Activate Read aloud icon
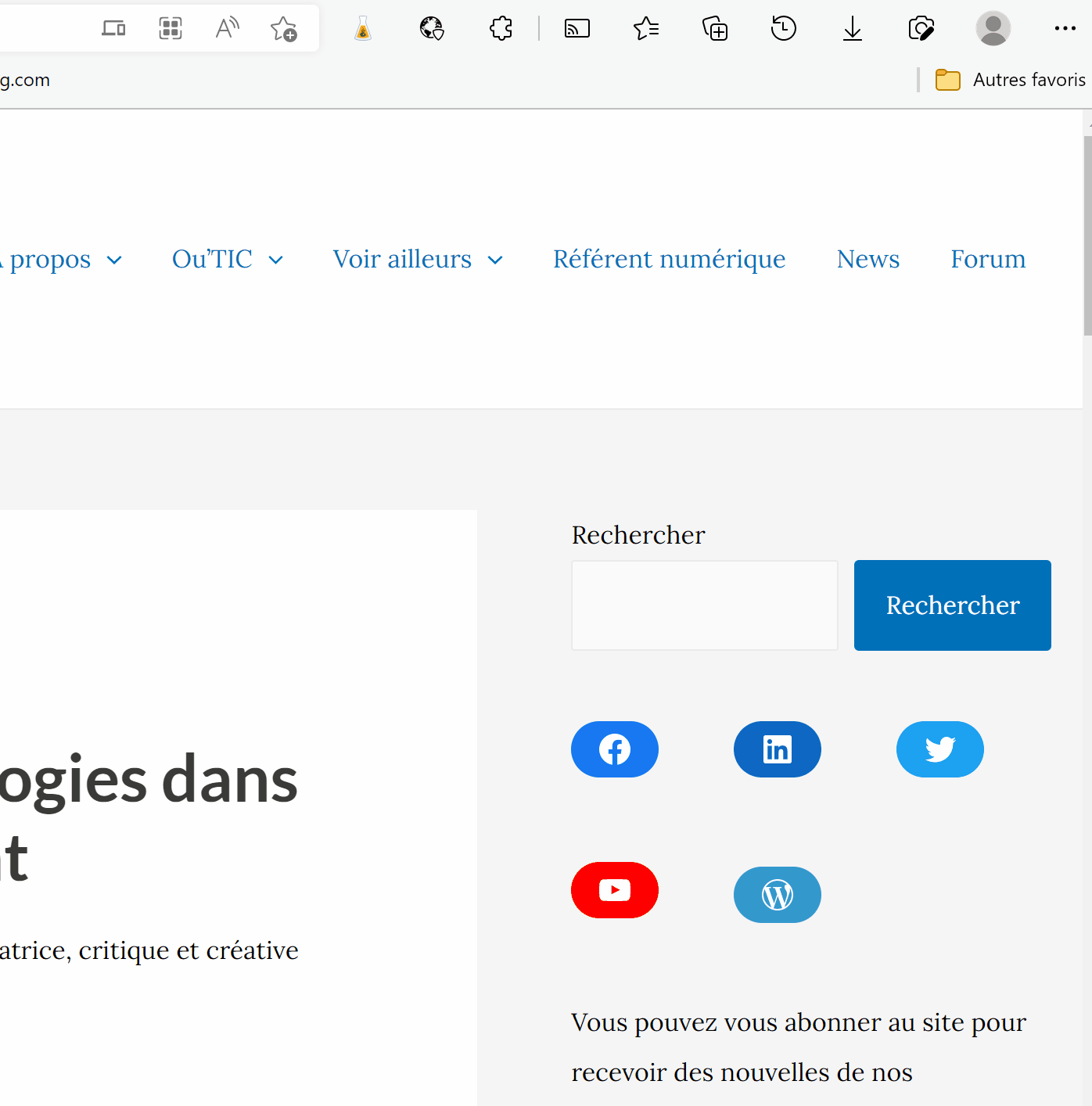1092x1106 pixels. [x=227, y=29]
